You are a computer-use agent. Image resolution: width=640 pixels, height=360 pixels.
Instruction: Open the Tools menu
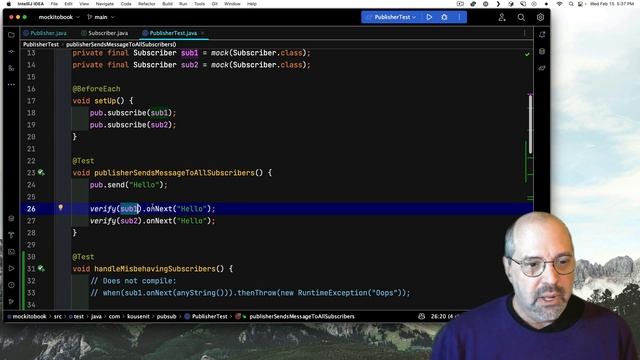(x=199, y=4)
